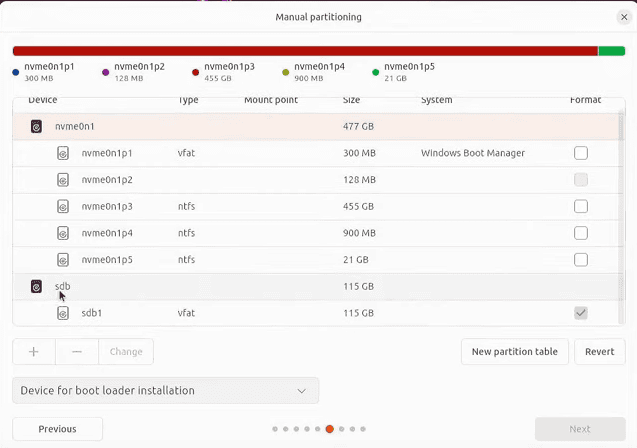Viewport: 637px width, 448px height.
Task: Click the New partition table button
Action: (515, 352)
